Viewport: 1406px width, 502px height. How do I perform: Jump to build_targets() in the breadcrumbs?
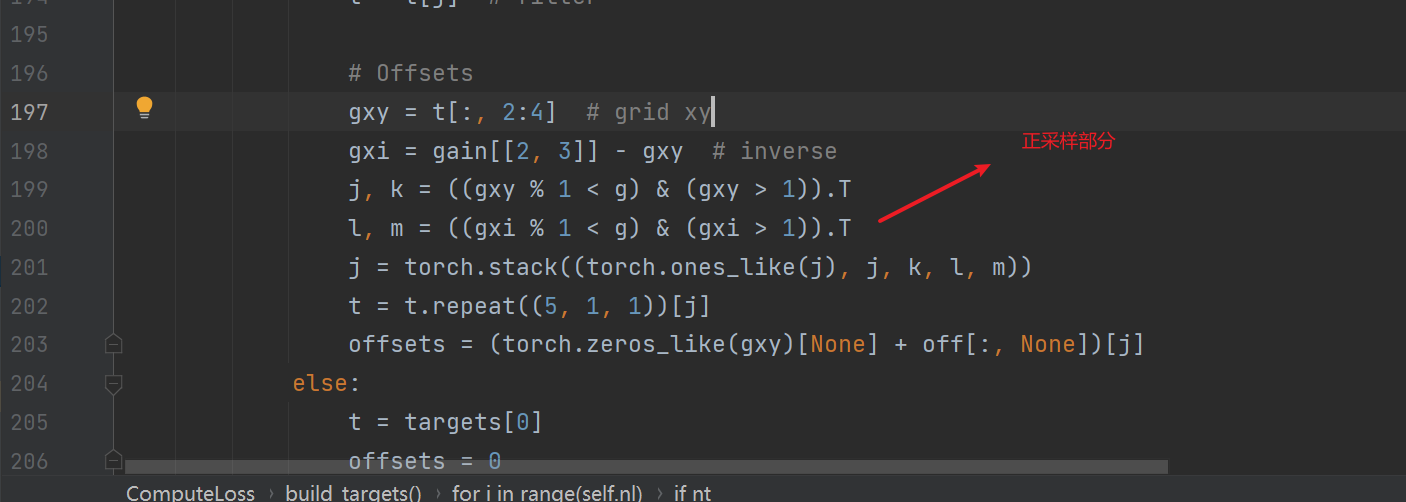click(353, 493)
